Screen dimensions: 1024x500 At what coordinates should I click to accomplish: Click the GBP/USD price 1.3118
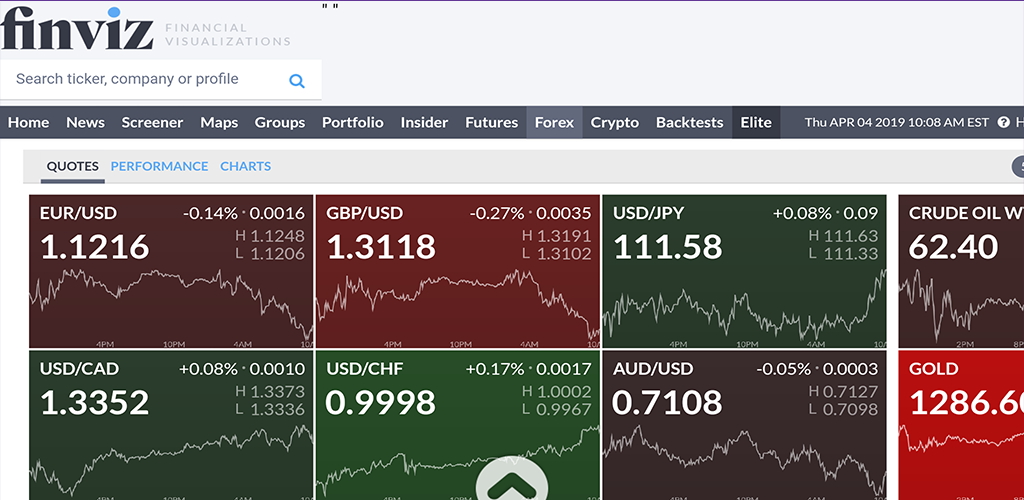[381, 247]
